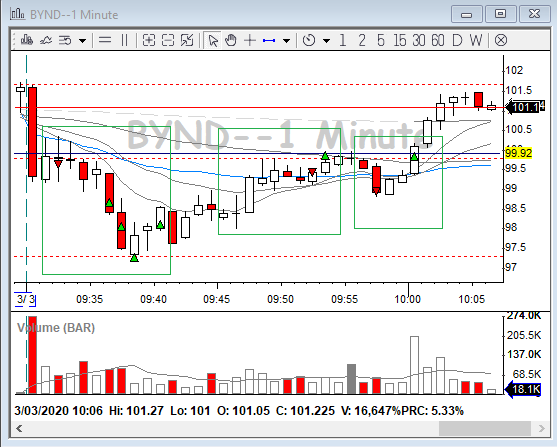Add a horizontal line with the toolbar tool

(105, 40)
